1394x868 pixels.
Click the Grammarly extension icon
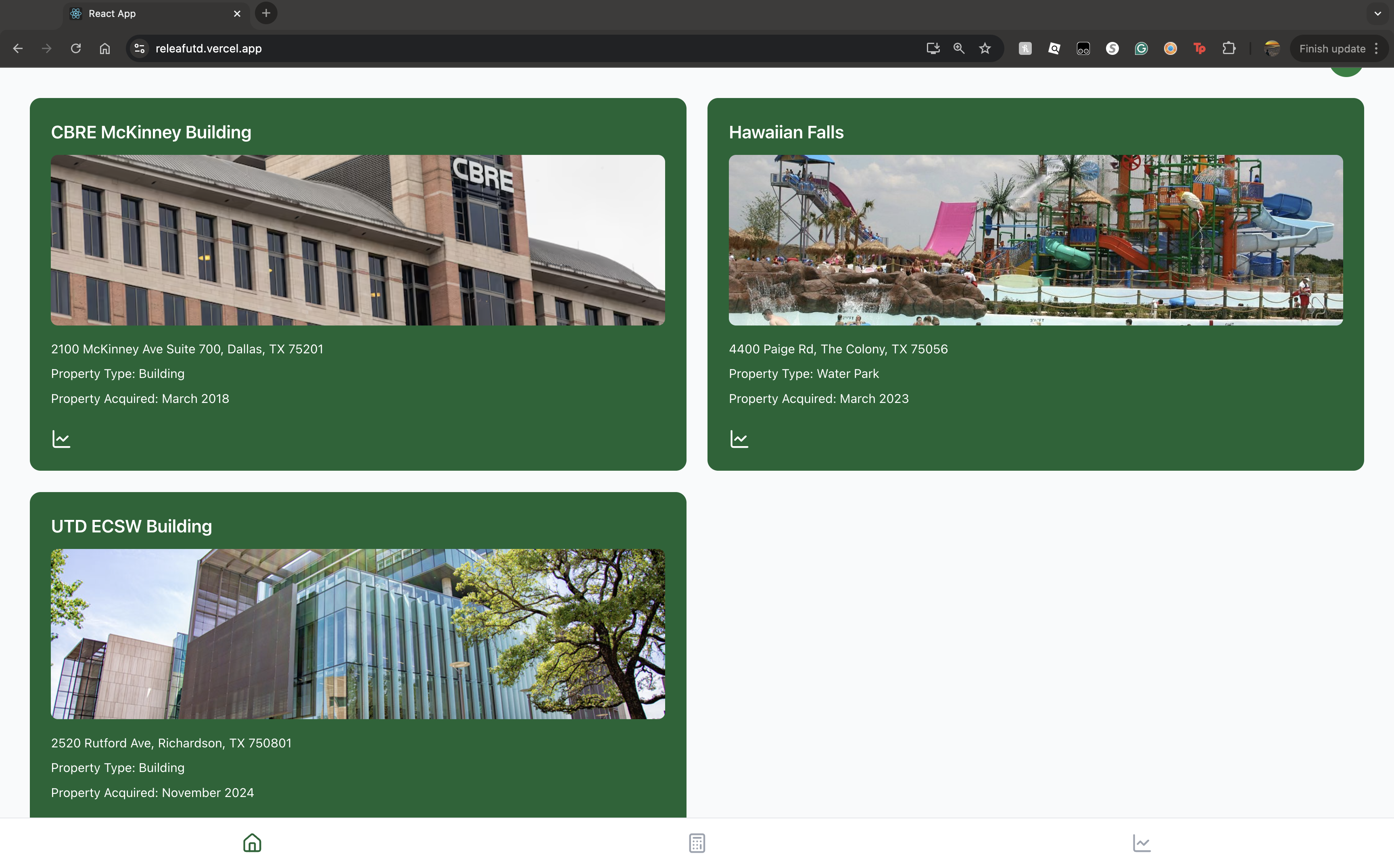tap(1141, 49)
